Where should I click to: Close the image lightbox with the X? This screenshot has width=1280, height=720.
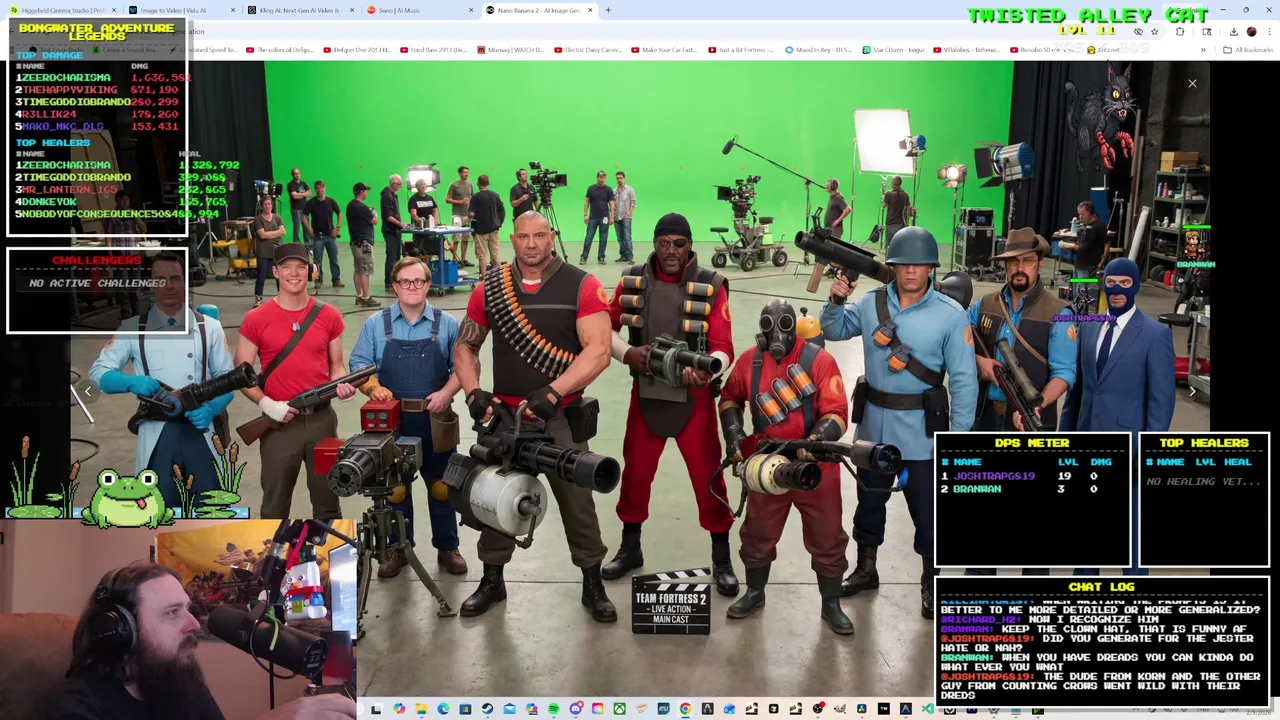(x=1192, y=83)
